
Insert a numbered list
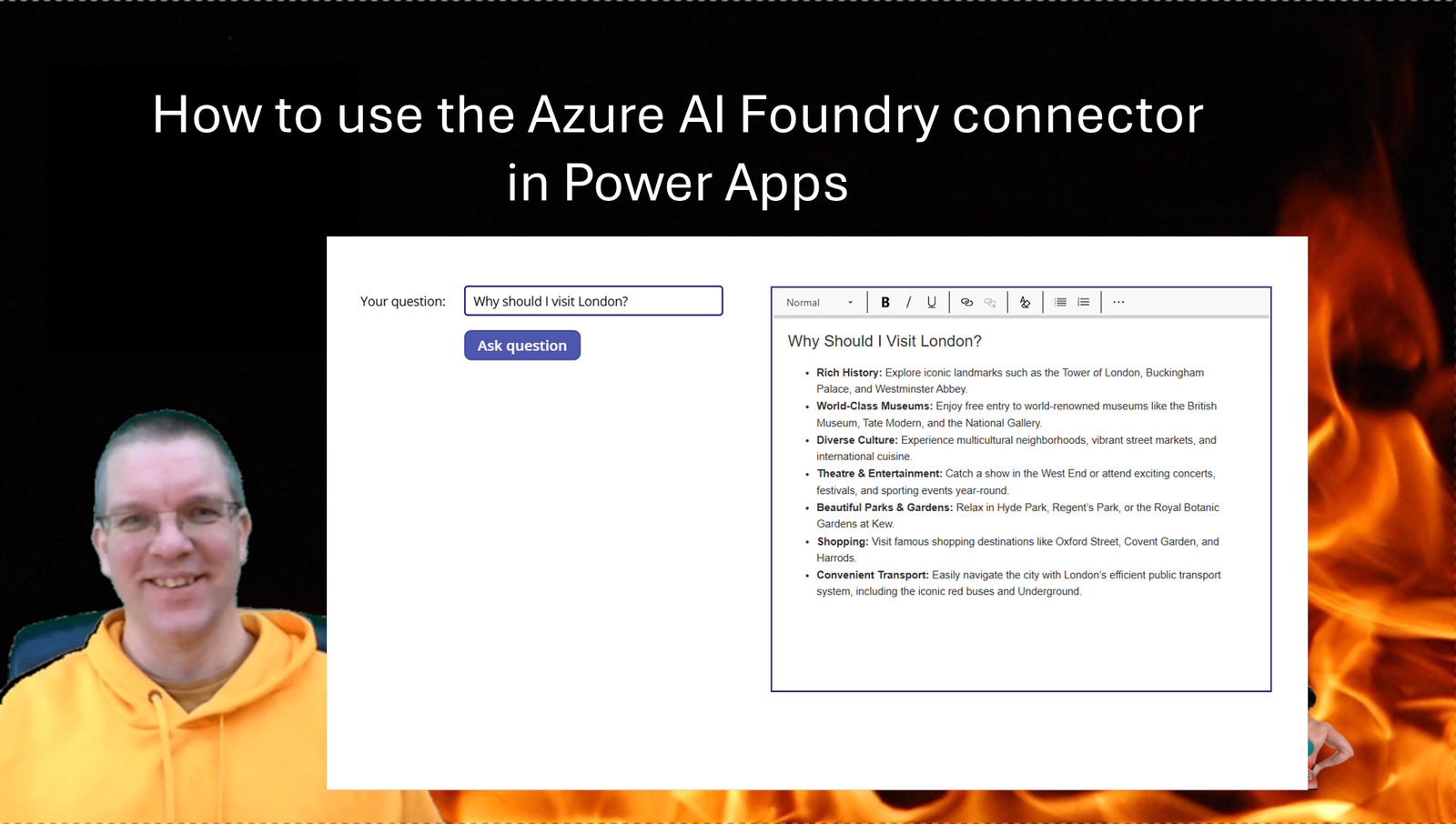1084,302
